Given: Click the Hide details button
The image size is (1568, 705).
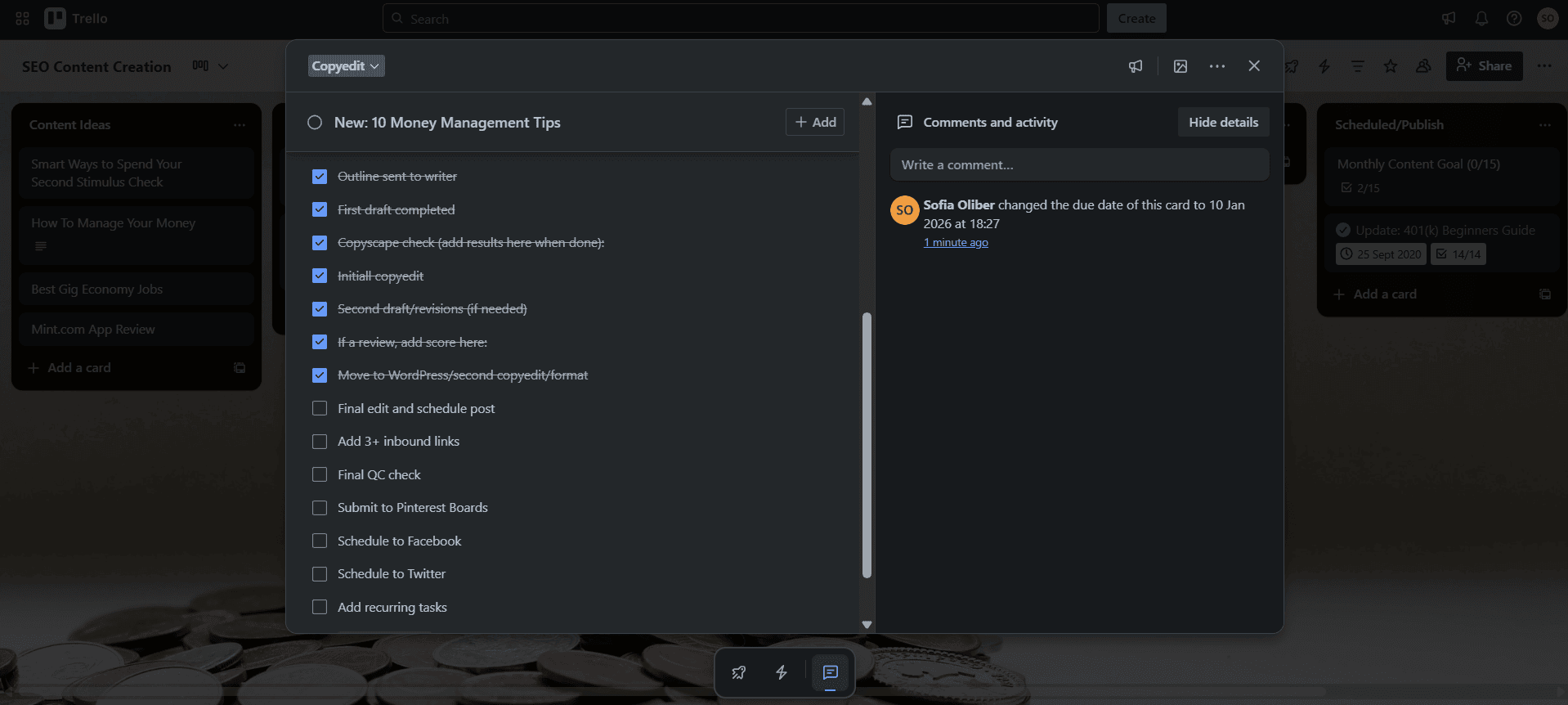Looking at the screenshot, I should point(1223,122).
